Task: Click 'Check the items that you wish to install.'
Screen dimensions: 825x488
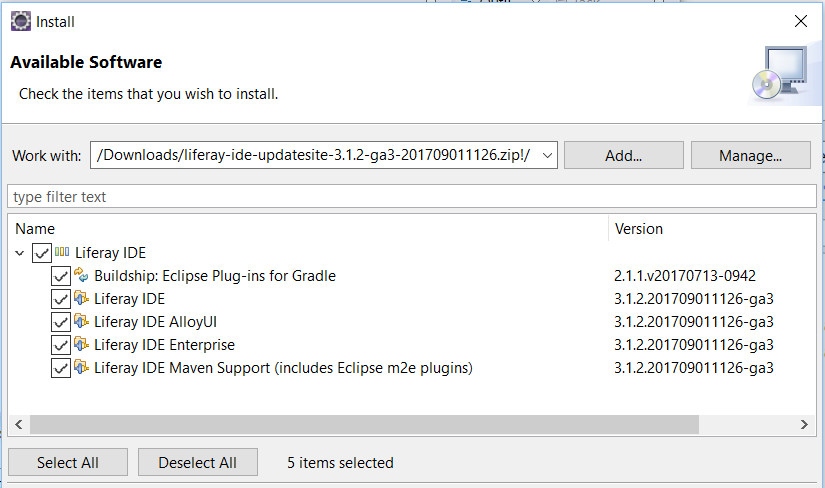Action: pos(148,94)
